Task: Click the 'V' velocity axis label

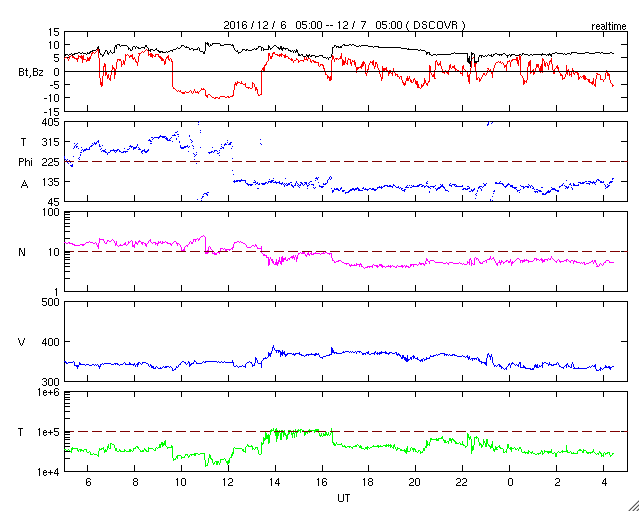Action: point(22,342)
